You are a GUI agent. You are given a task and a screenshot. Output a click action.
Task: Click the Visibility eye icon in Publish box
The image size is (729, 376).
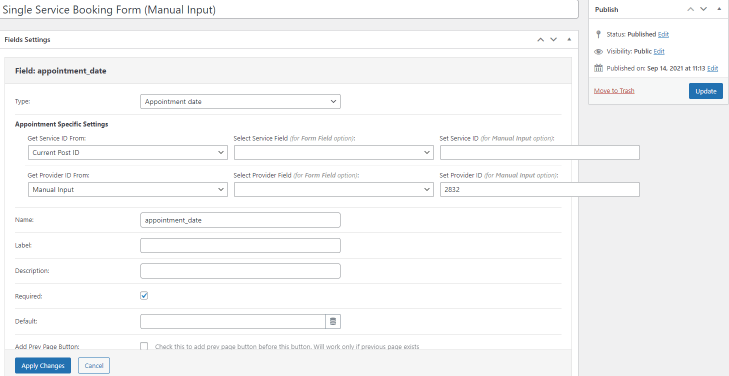(x=598, y=52)
